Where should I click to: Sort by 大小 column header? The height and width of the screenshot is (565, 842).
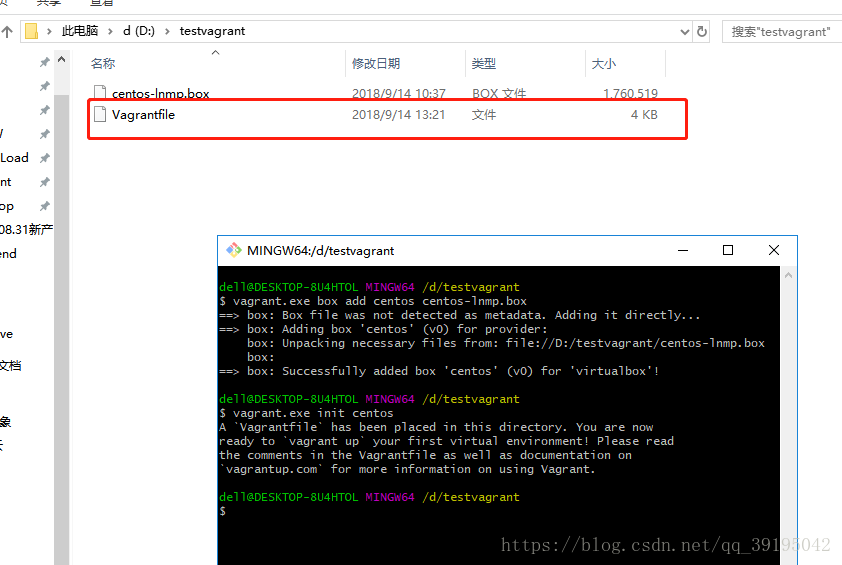click(x=604, y=63)
